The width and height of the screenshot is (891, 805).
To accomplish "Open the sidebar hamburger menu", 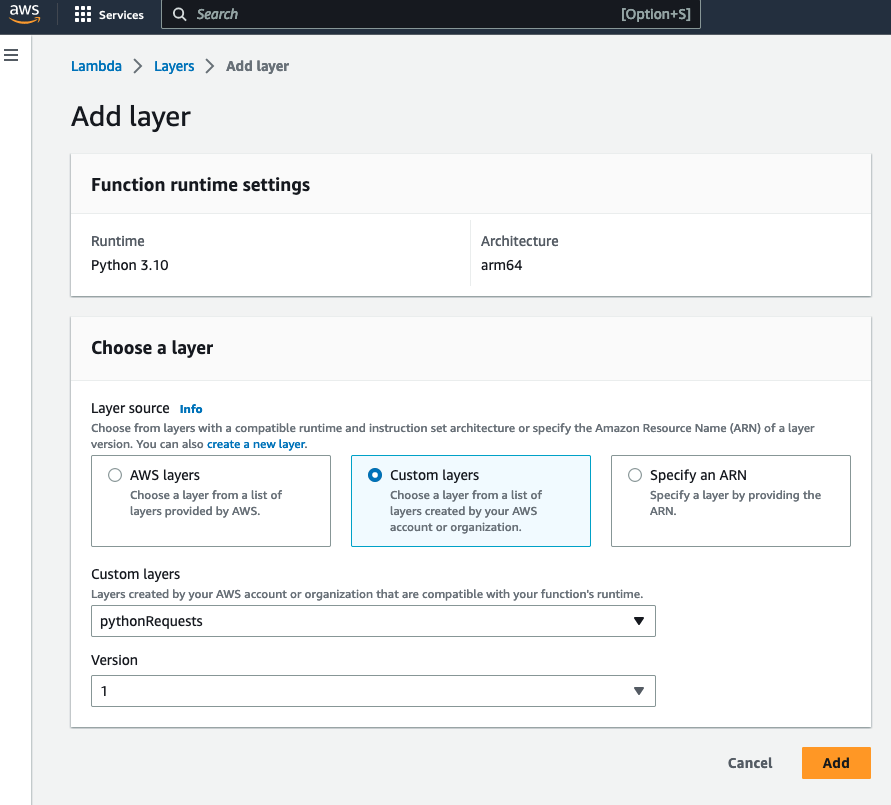I will pos(11,55).
